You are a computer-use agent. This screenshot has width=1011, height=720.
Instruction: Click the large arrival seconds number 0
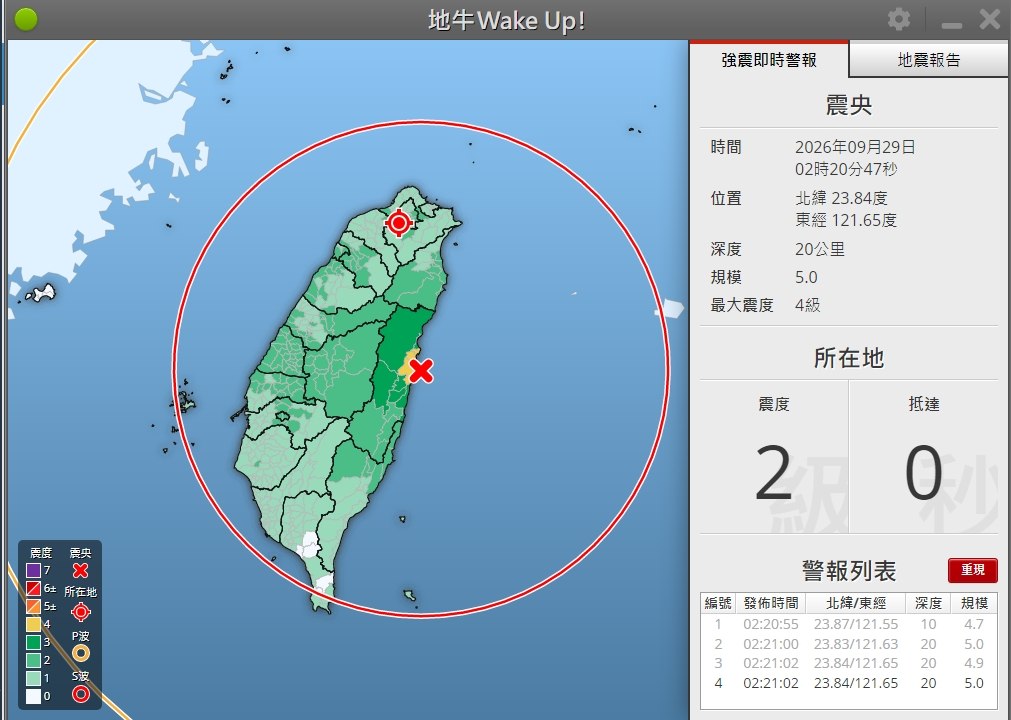point(923,474)
